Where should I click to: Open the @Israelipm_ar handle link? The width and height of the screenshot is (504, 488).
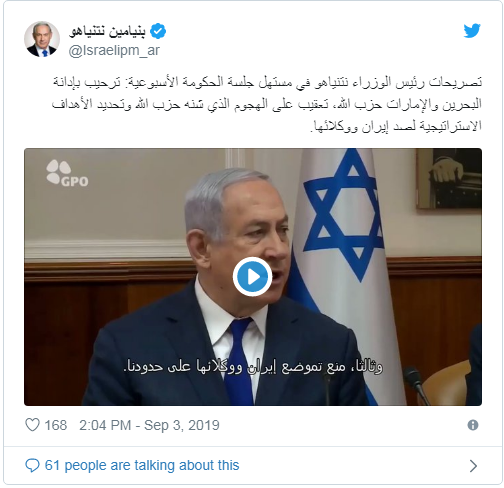click(x=114, y=51)
